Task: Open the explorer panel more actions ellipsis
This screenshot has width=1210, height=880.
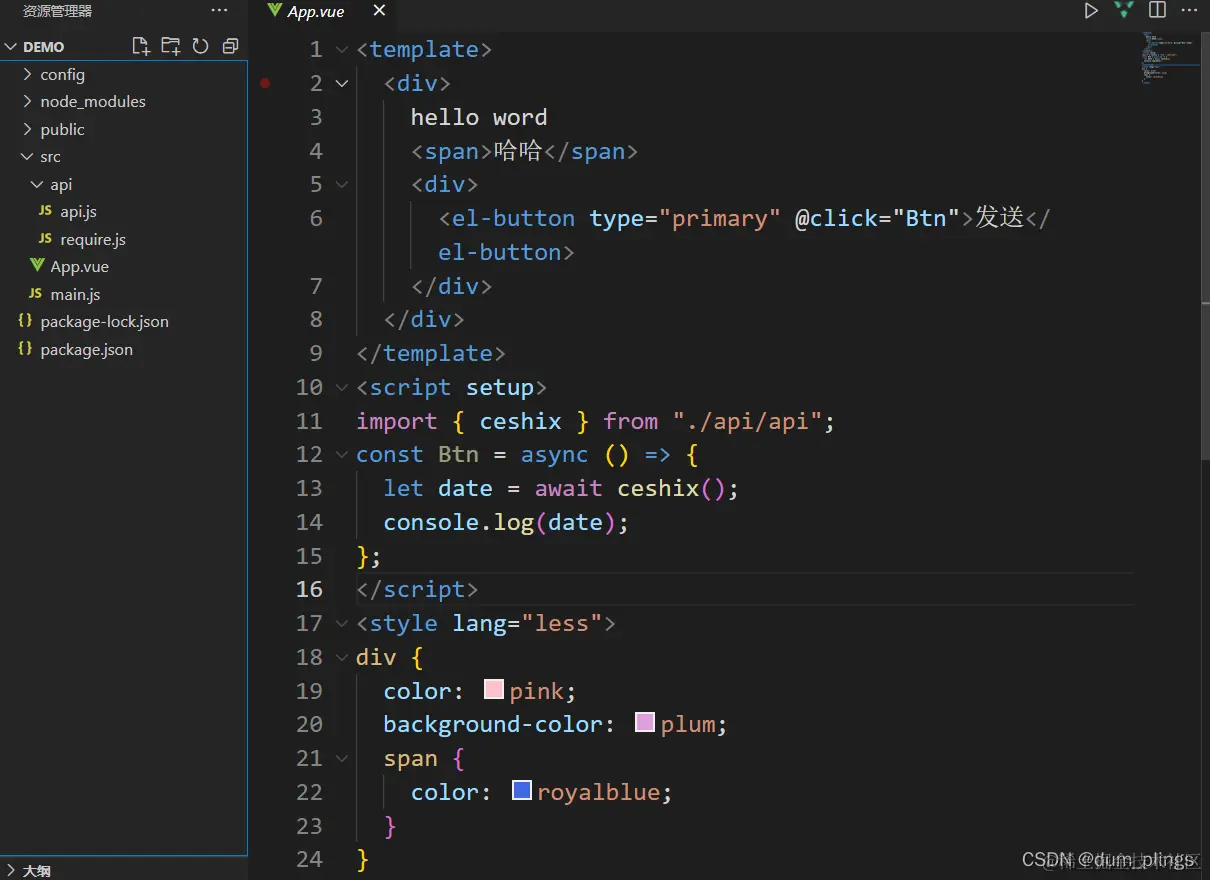Action: pyautogui.click(x=220, y=11)
